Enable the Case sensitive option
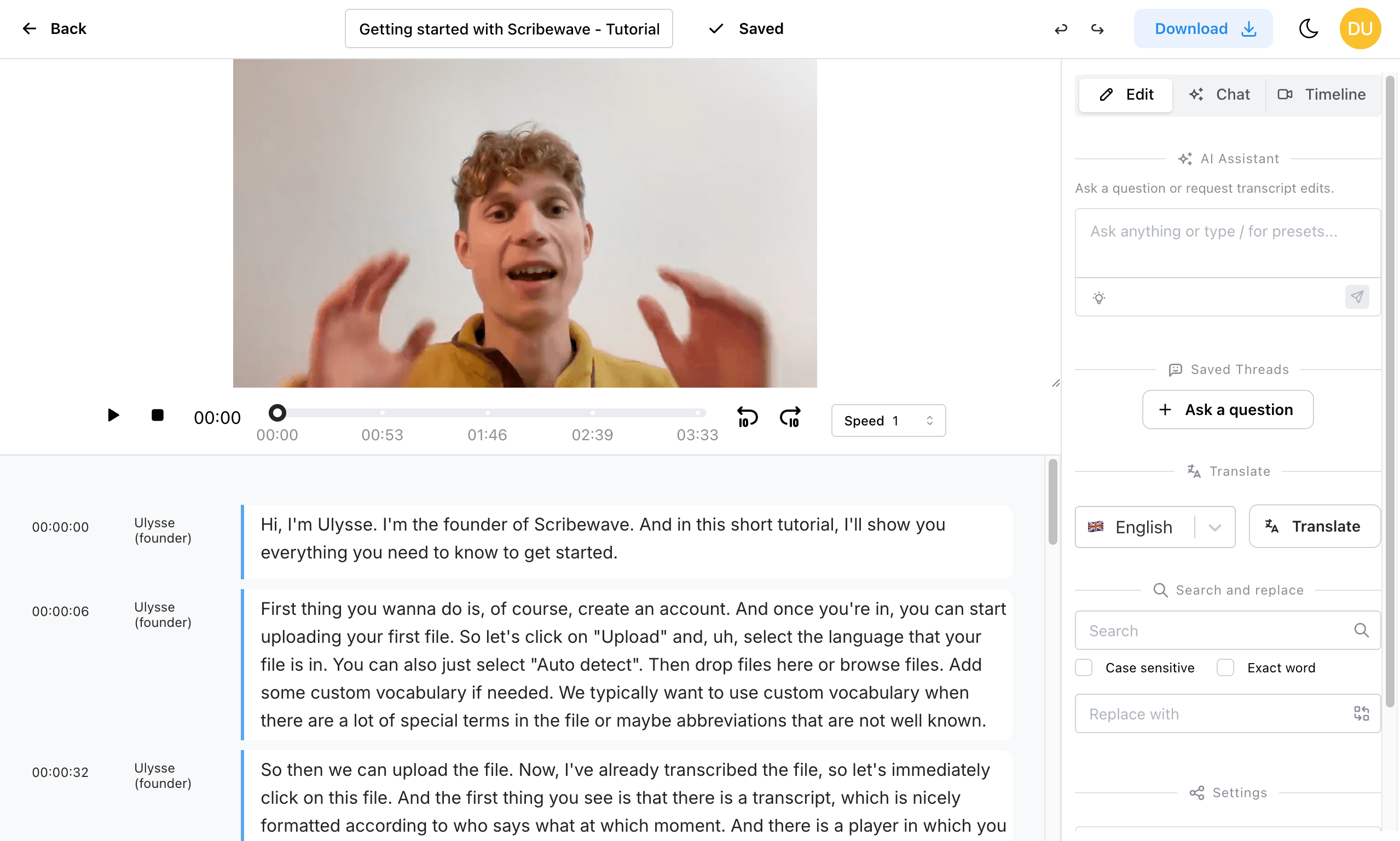This screenshot has height=841, width=1400. point(1084,667)
